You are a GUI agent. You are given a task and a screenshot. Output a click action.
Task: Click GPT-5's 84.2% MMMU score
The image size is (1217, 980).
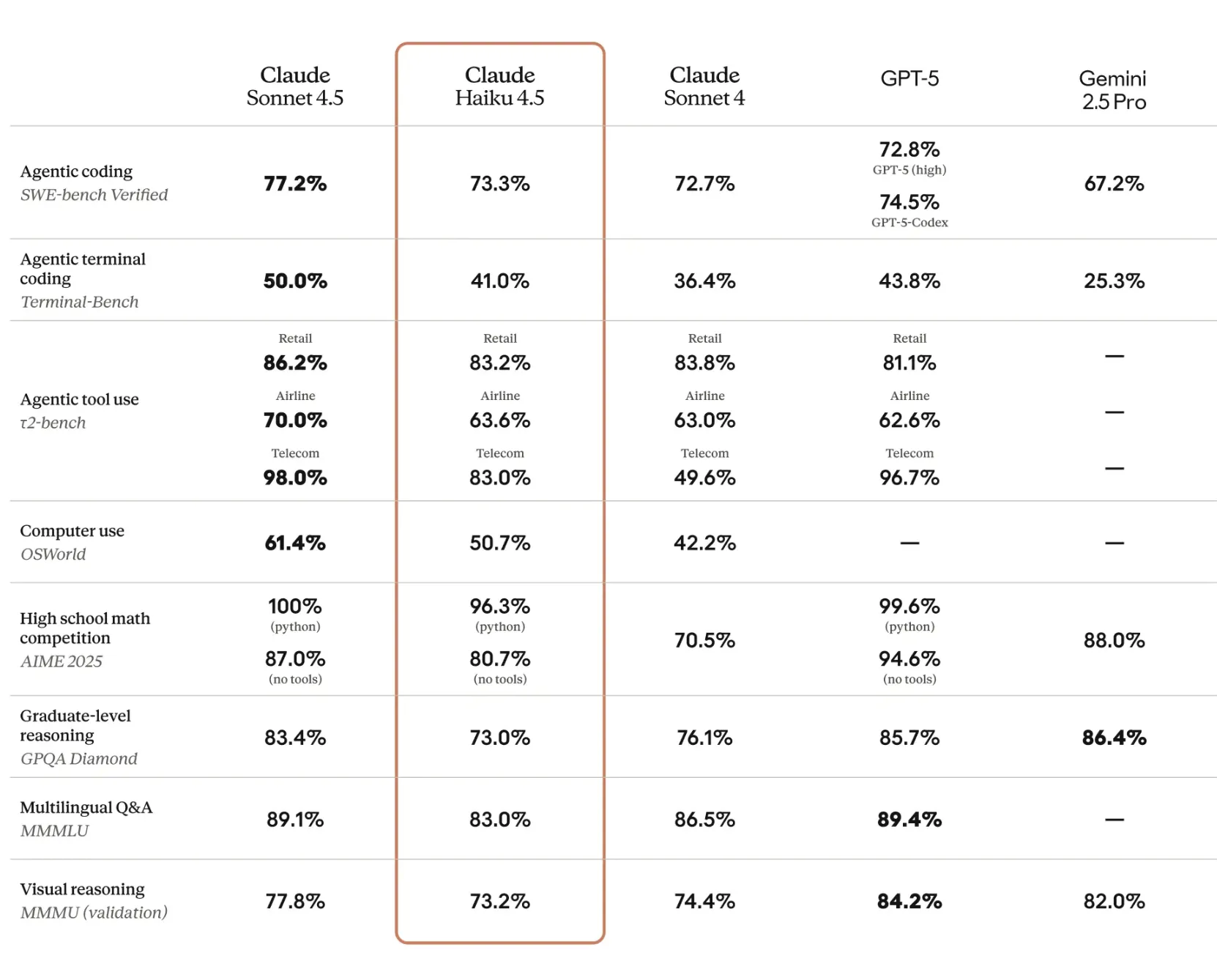point(909,901)
